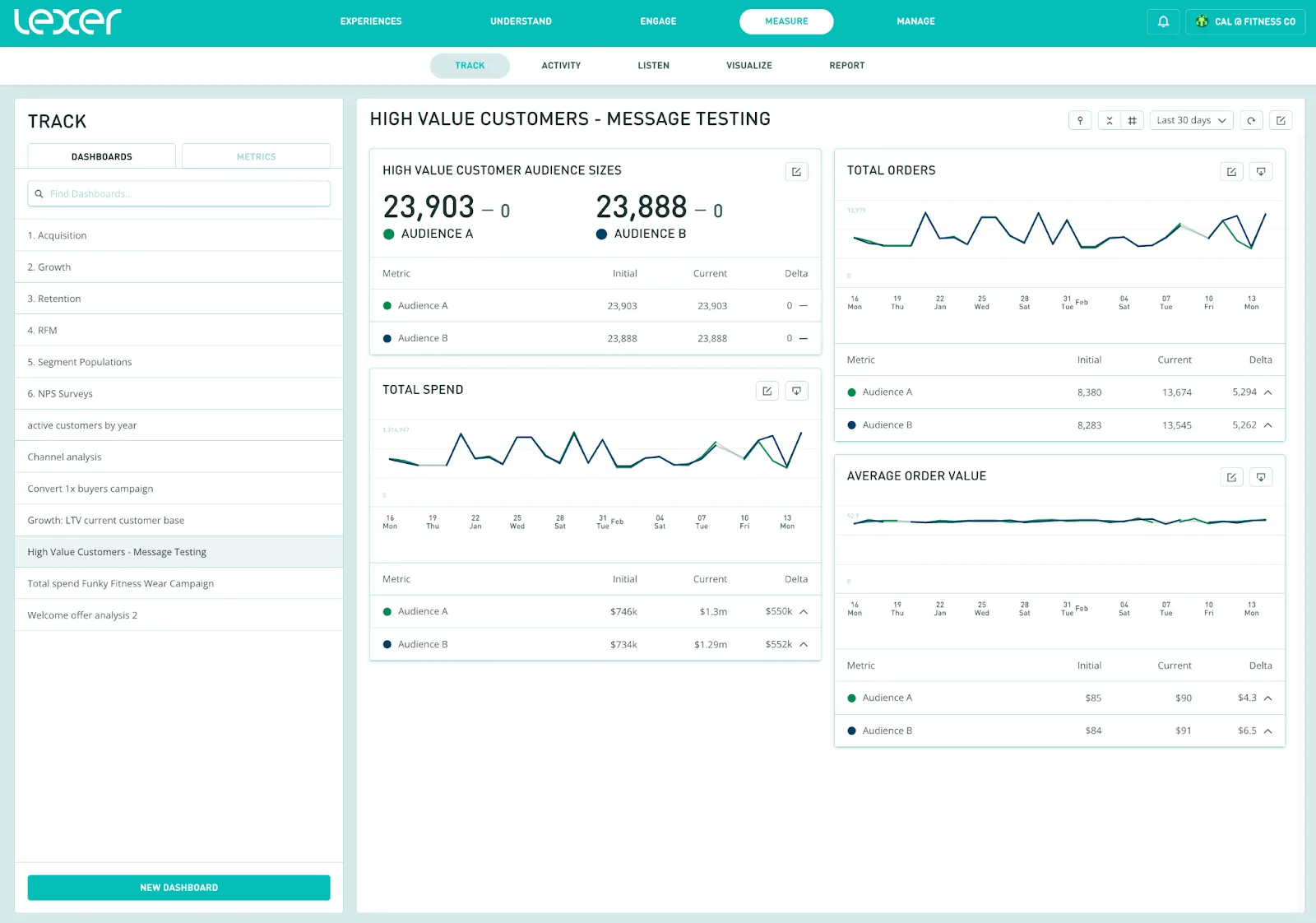Open the 4. RFM dashboard
This screenshot has height=923, width=1316.
[178, 331]
